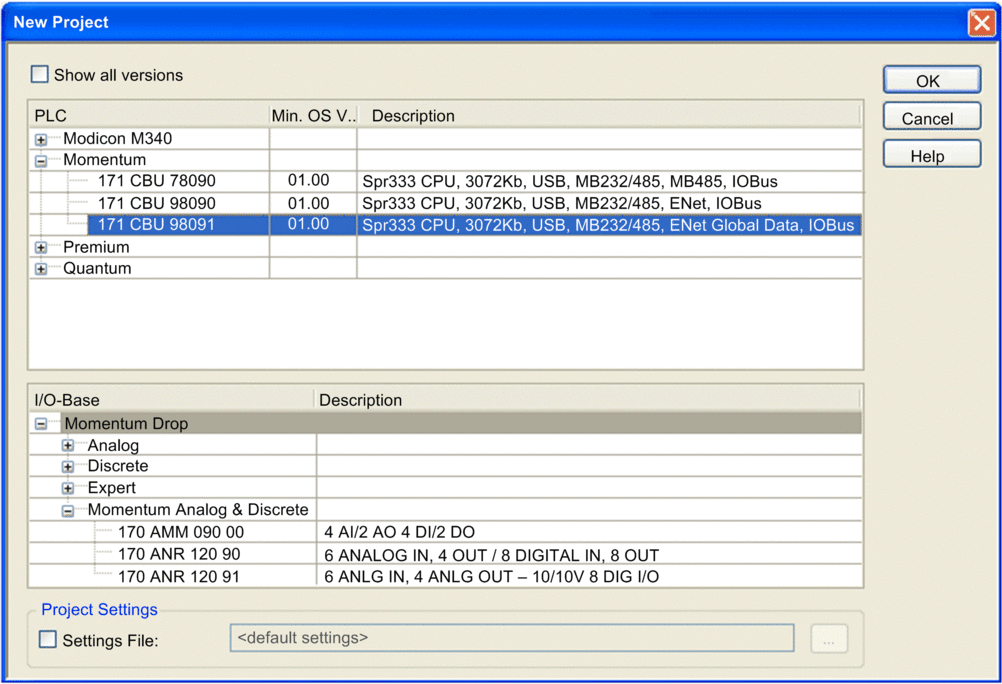Expand the Analog I/O category

pos(68,446)
